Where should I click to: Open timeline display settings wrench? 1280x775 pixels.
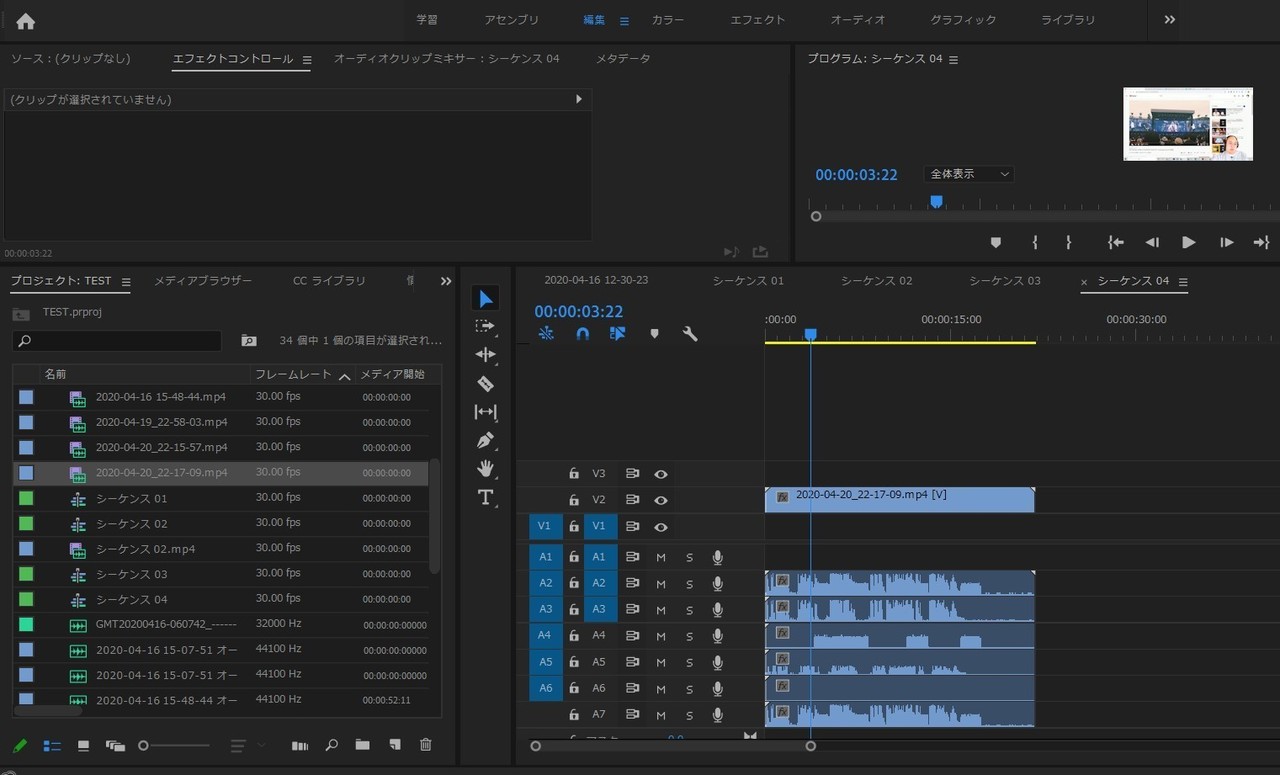pos(690,334)
